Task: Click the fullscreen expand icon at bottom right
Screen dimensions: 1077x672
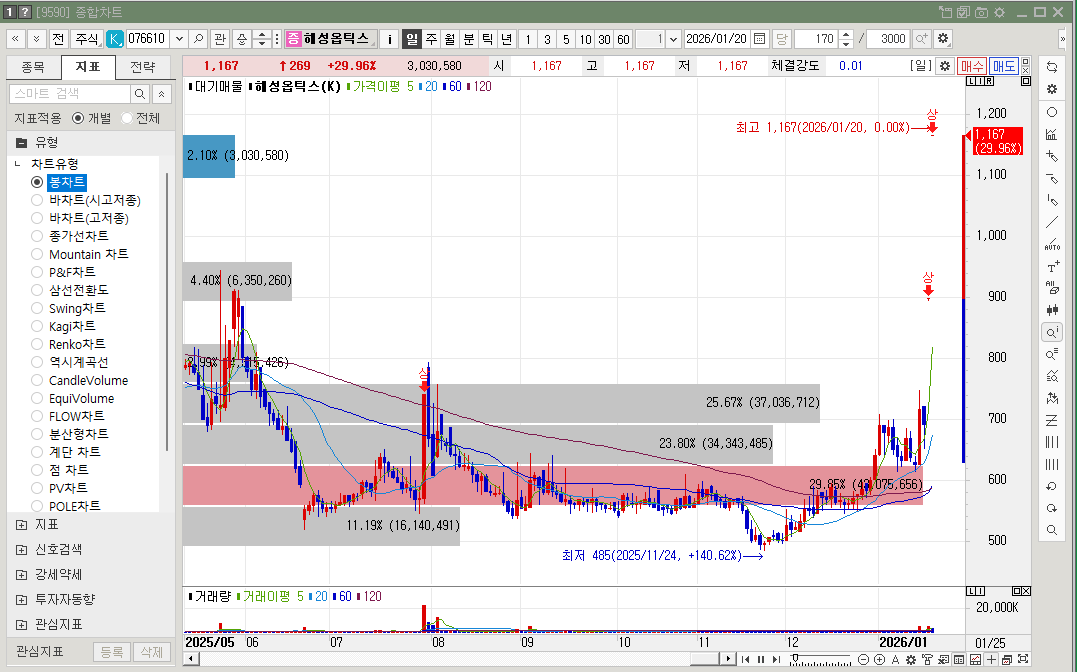Action: coord(1023,660)
